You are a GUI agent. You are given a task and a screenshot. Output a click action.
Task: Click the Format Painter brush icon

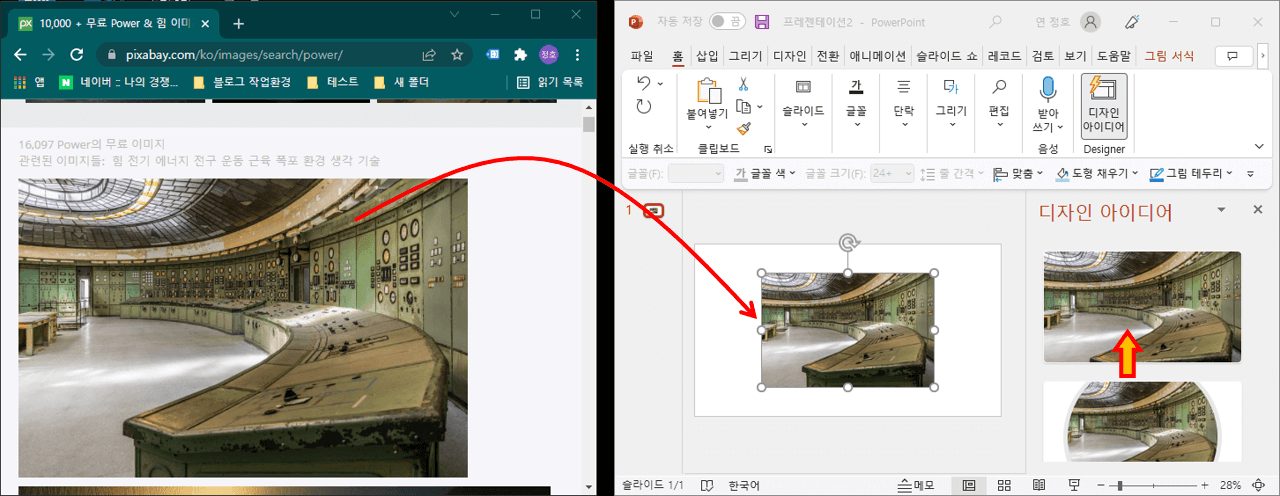click(x=743, y=128)
